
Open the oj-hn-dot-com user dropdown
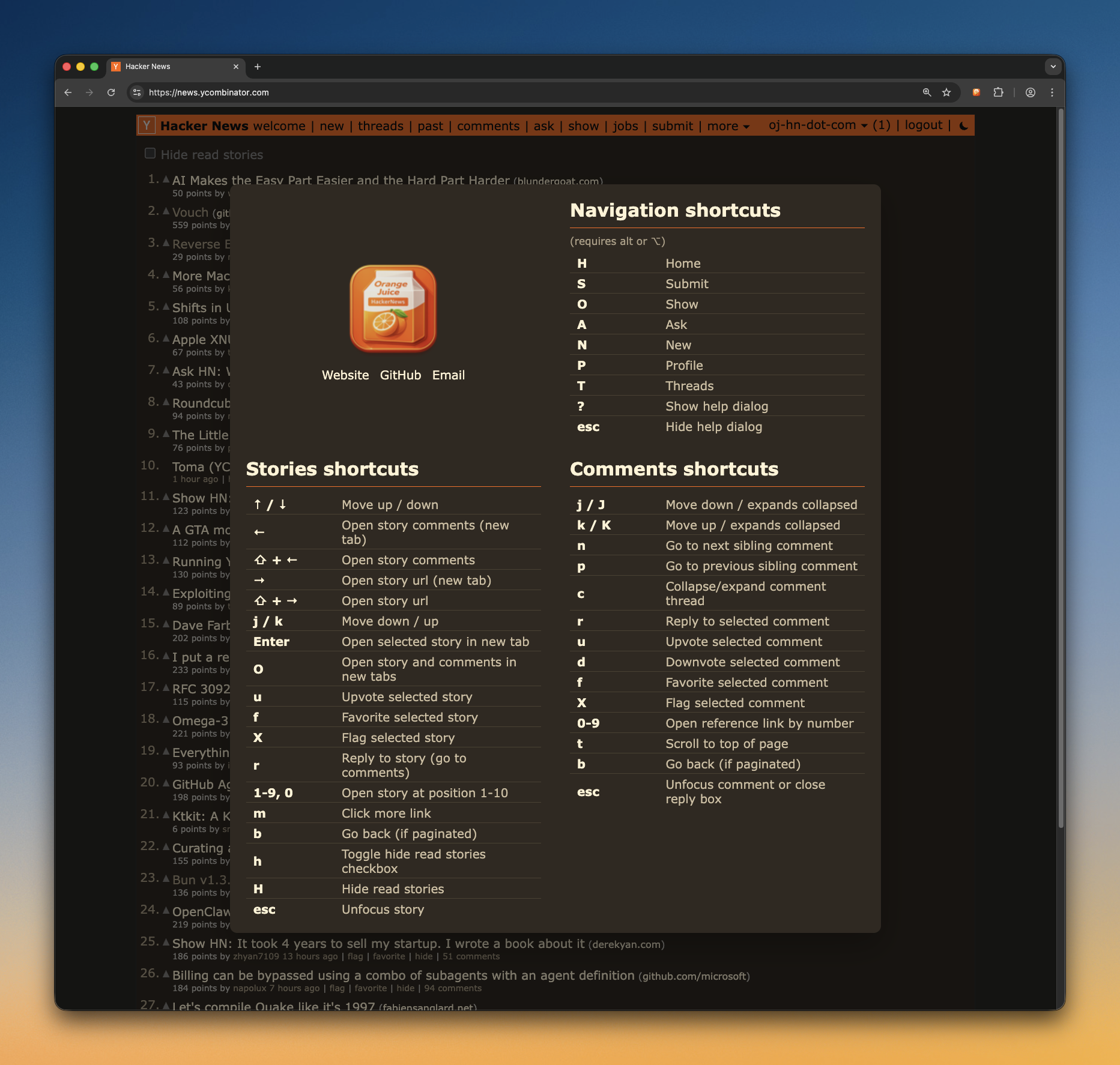tap(818, 125)
